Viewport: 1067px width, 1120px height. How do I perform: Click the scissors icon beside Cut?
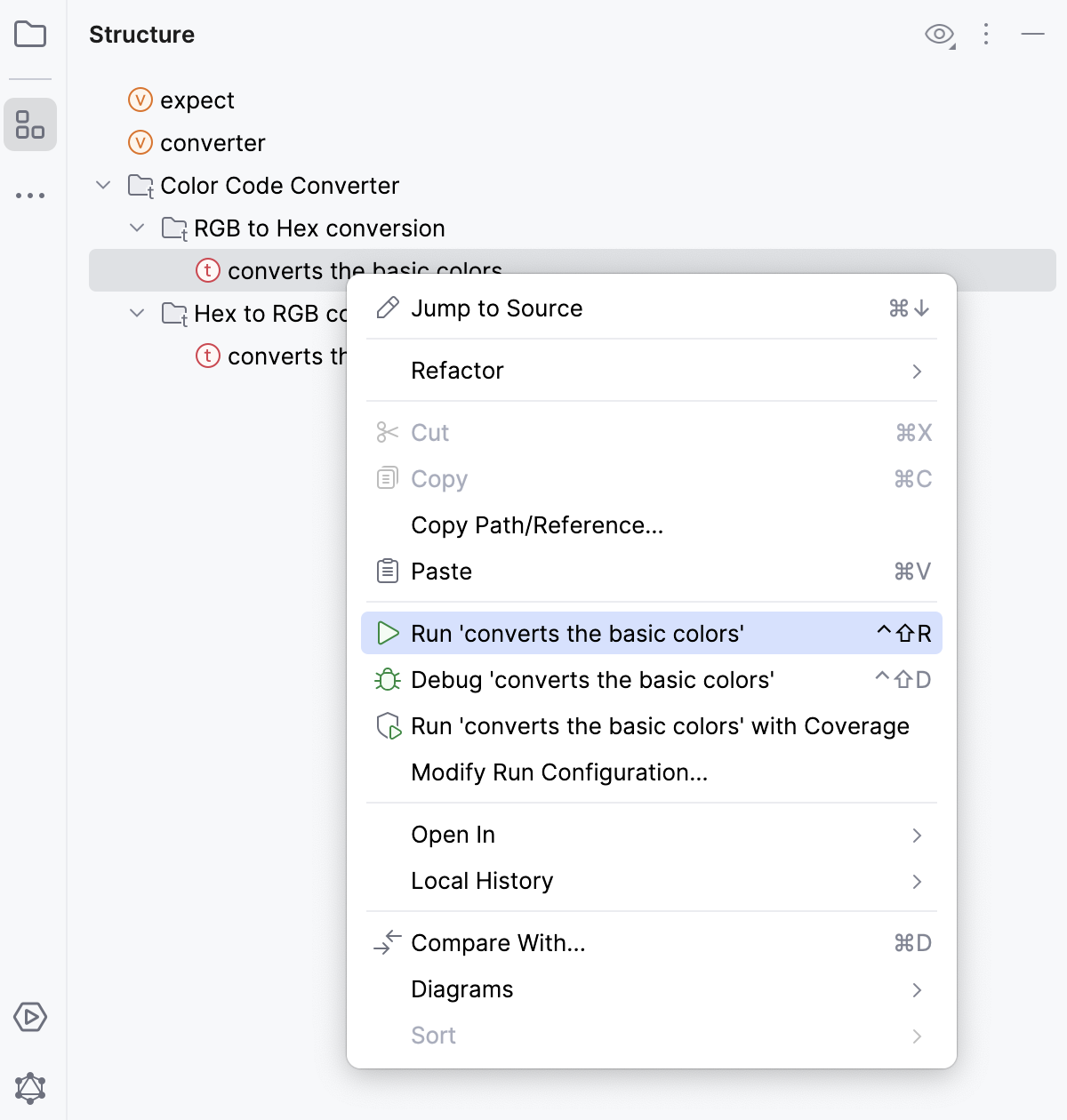[x=385, y=432]
